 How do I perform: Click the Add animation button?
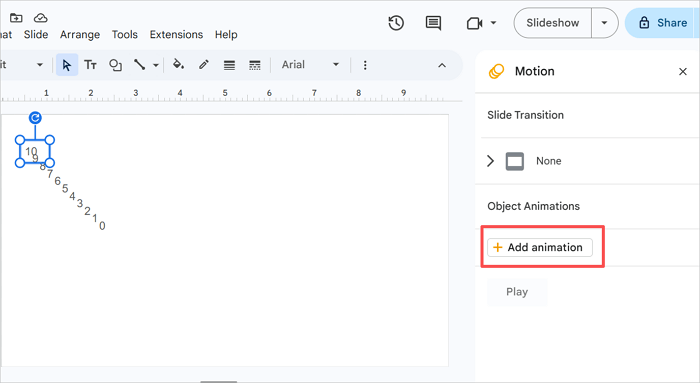540,247
